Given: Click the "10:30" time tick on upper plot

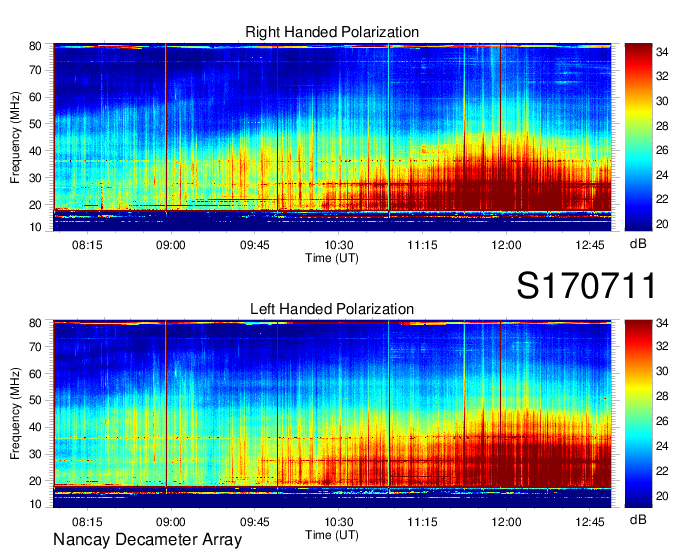Looking at the screenshot, I should tap(338, 245).
